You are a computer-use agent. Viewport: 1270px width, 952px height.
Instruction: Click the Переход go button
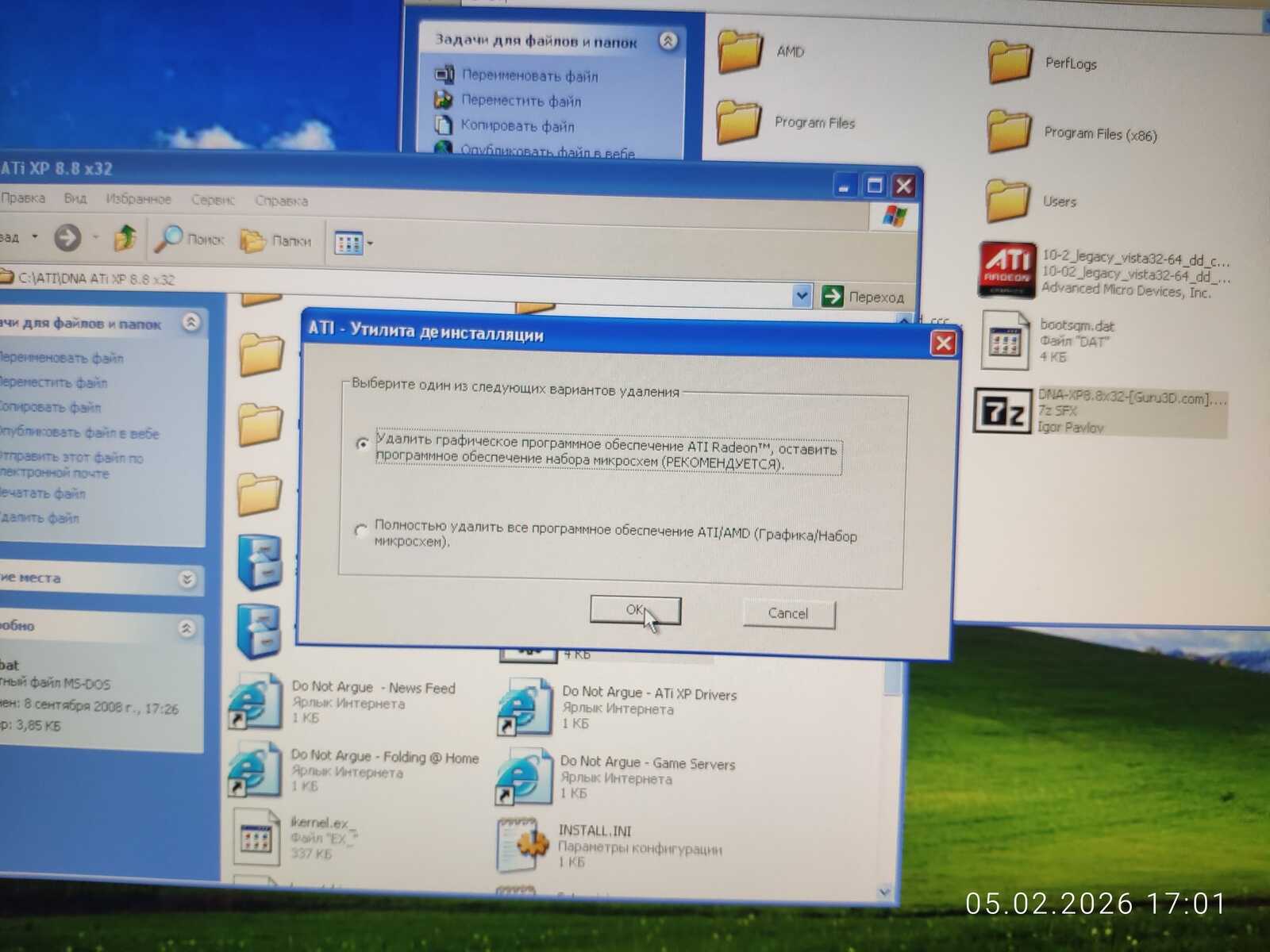pos(864,297)
